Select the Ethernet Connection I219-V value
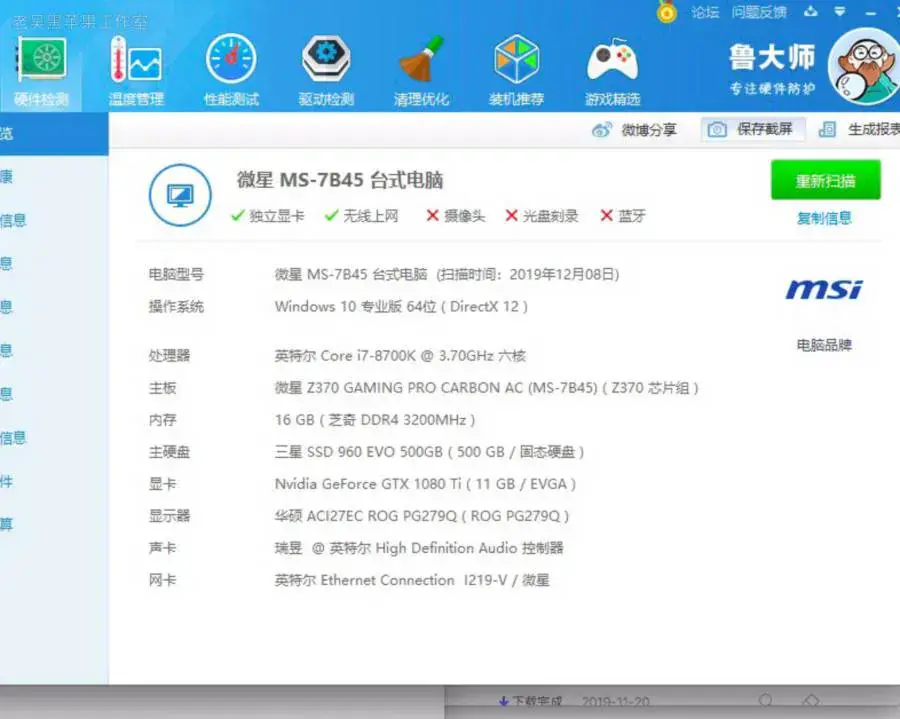The height and width of the screenshot is (719, 900). coord(412,580)
